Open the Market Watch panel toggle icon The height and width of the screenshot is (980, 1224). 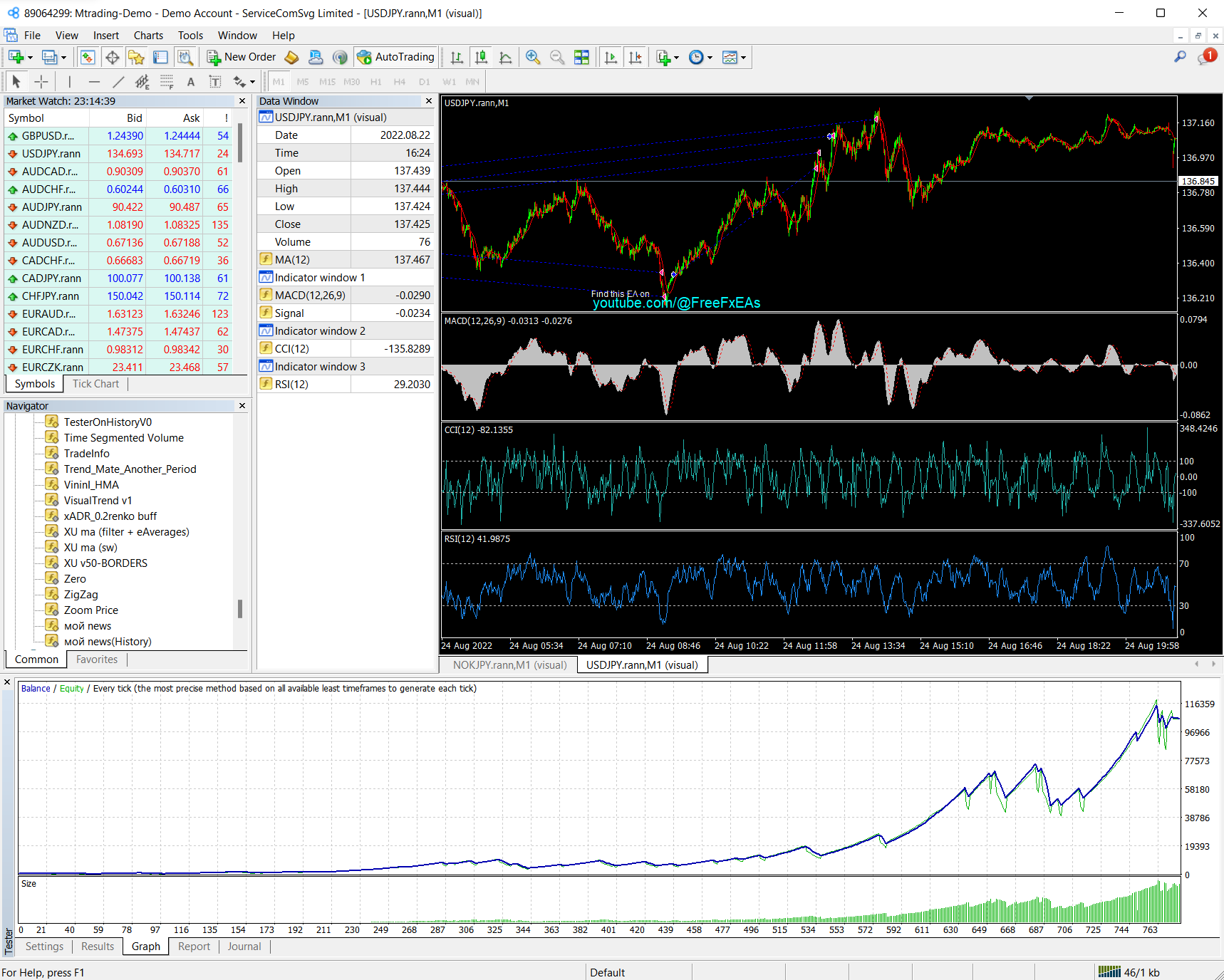coord(88,58)
